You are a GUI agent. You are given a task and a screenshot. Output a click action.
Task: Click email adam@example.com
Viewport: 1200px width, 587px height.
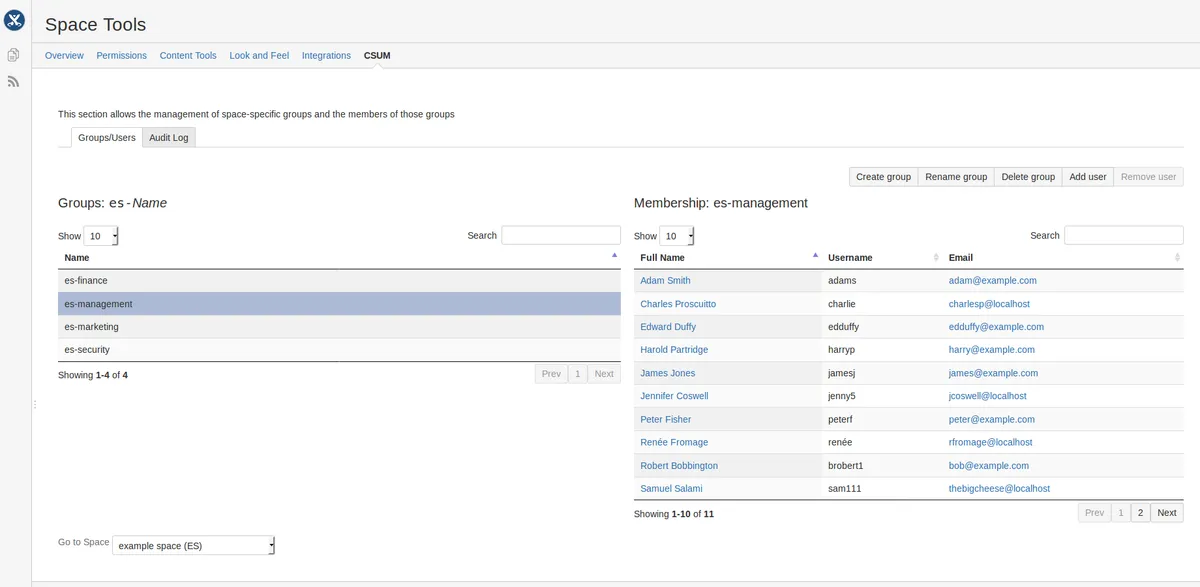click(993, 281)
